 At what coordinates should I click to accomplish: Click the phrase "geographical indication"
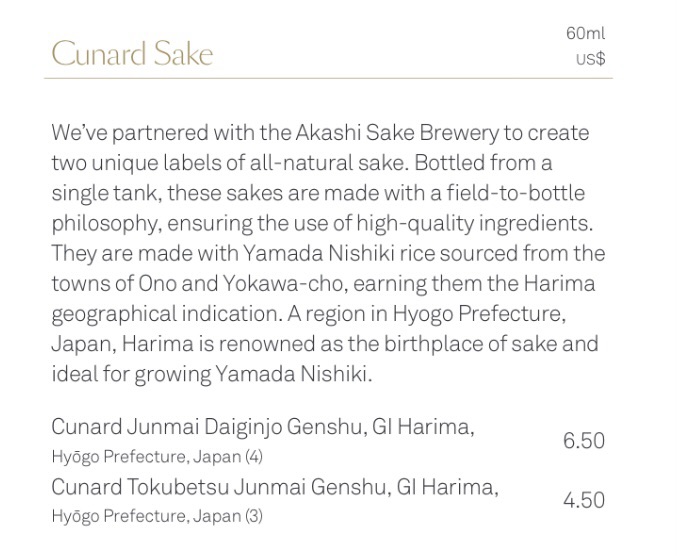166,313
